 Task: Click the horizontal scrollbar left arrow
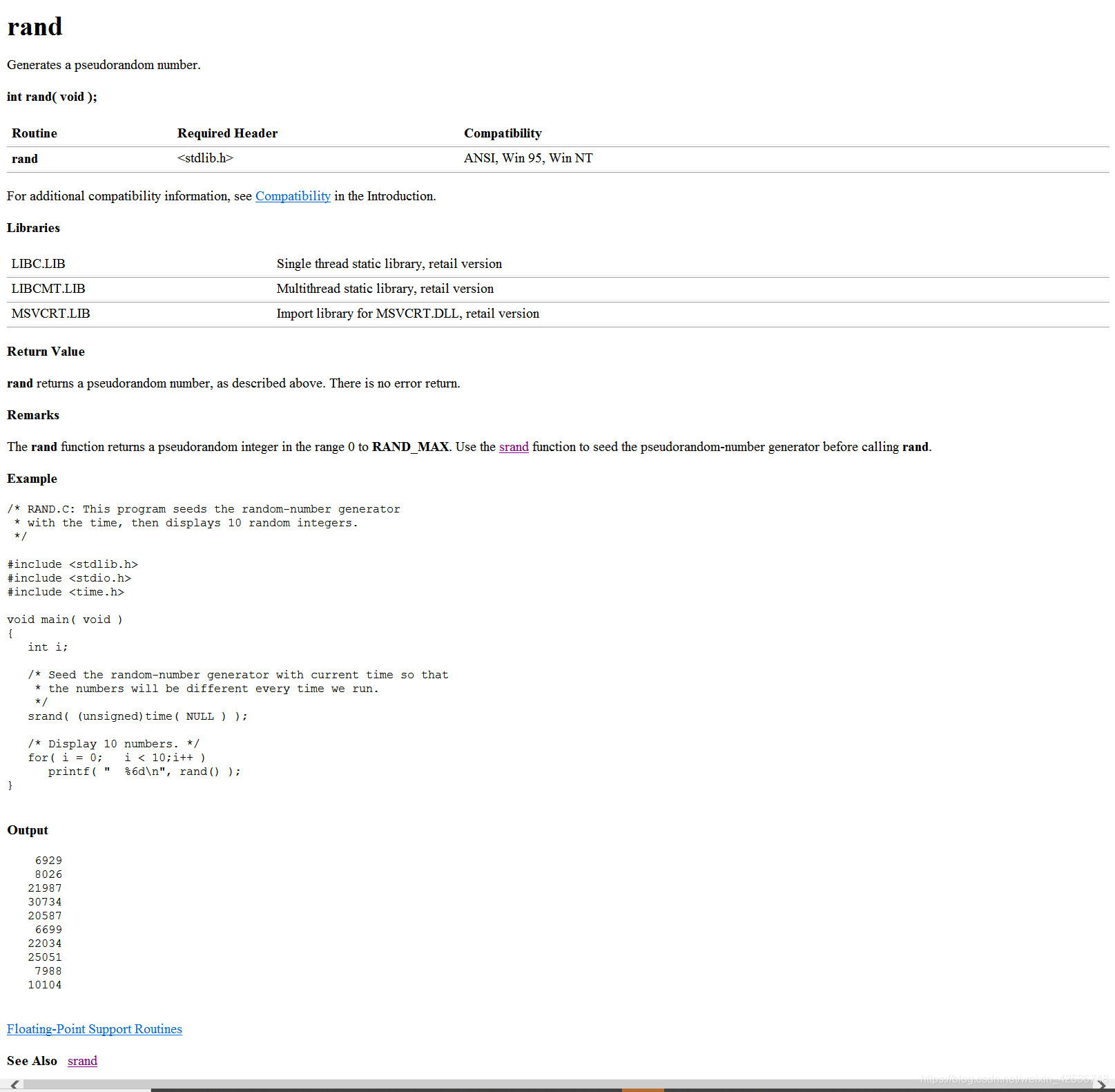(x=14, y=1085)
